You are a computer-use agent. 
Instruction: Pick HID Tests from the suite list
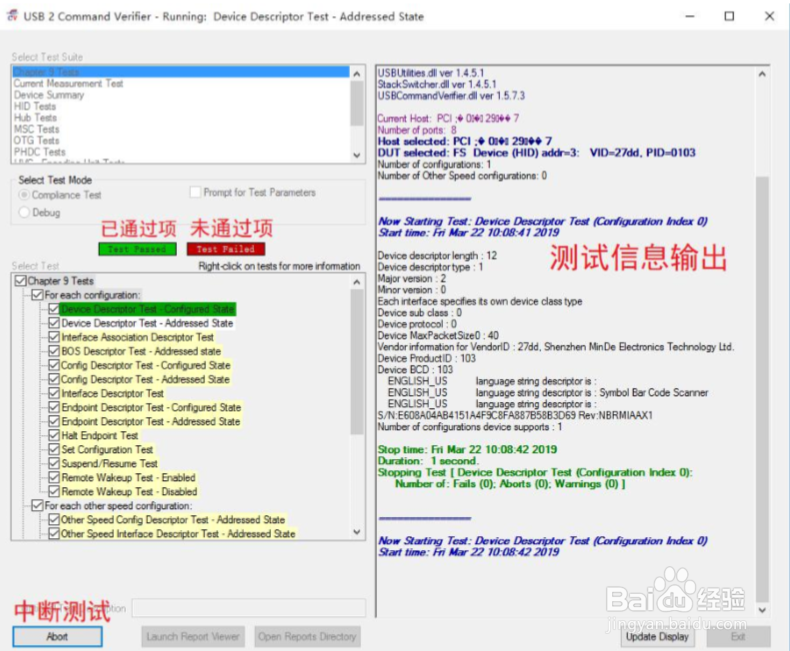pos(35,106)
